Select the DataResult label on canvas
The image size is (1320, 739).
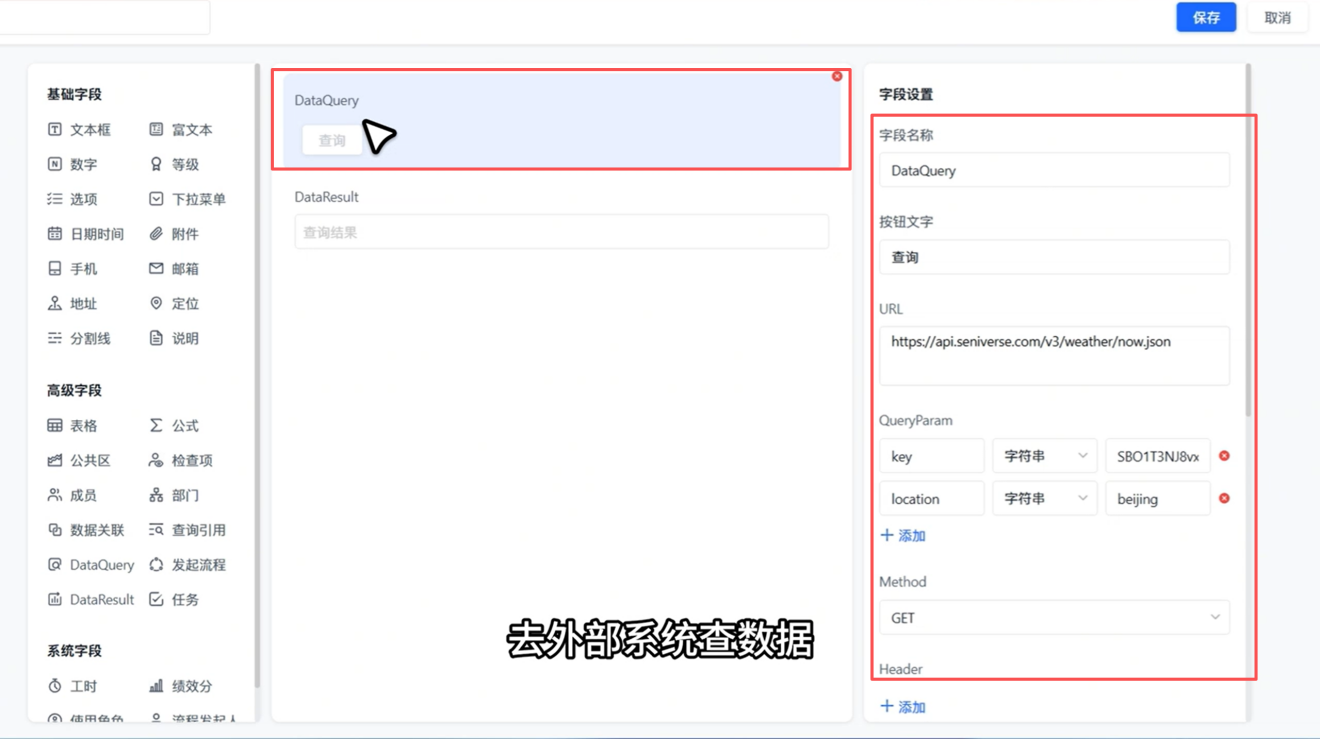pos(326,197)
